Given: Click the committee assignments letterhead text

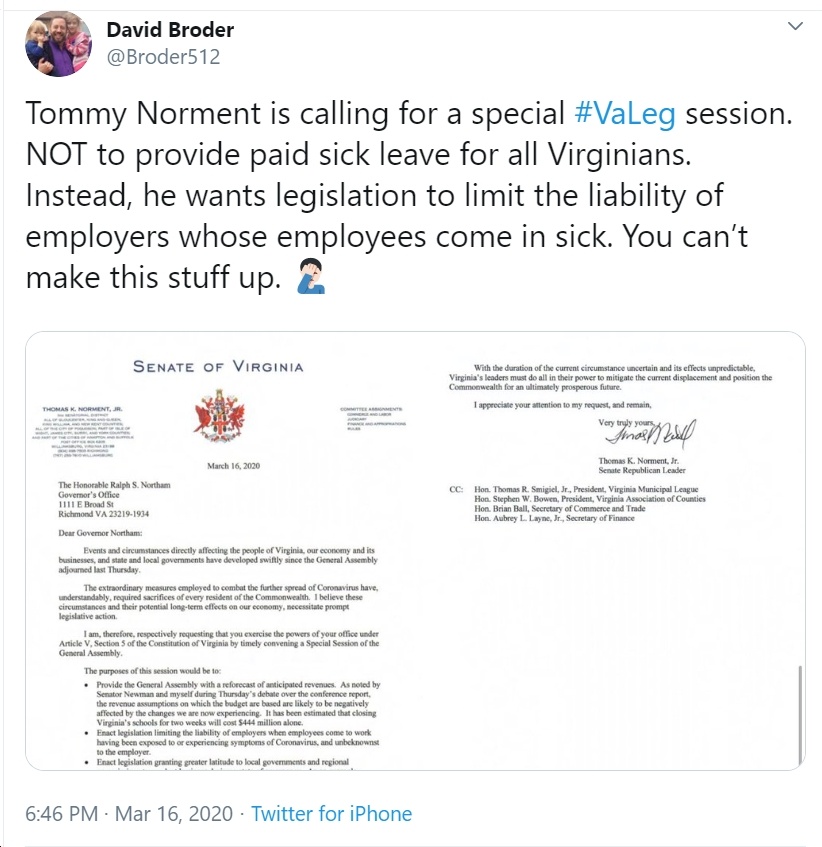Looking at the screenshot, I should (373, 419).
